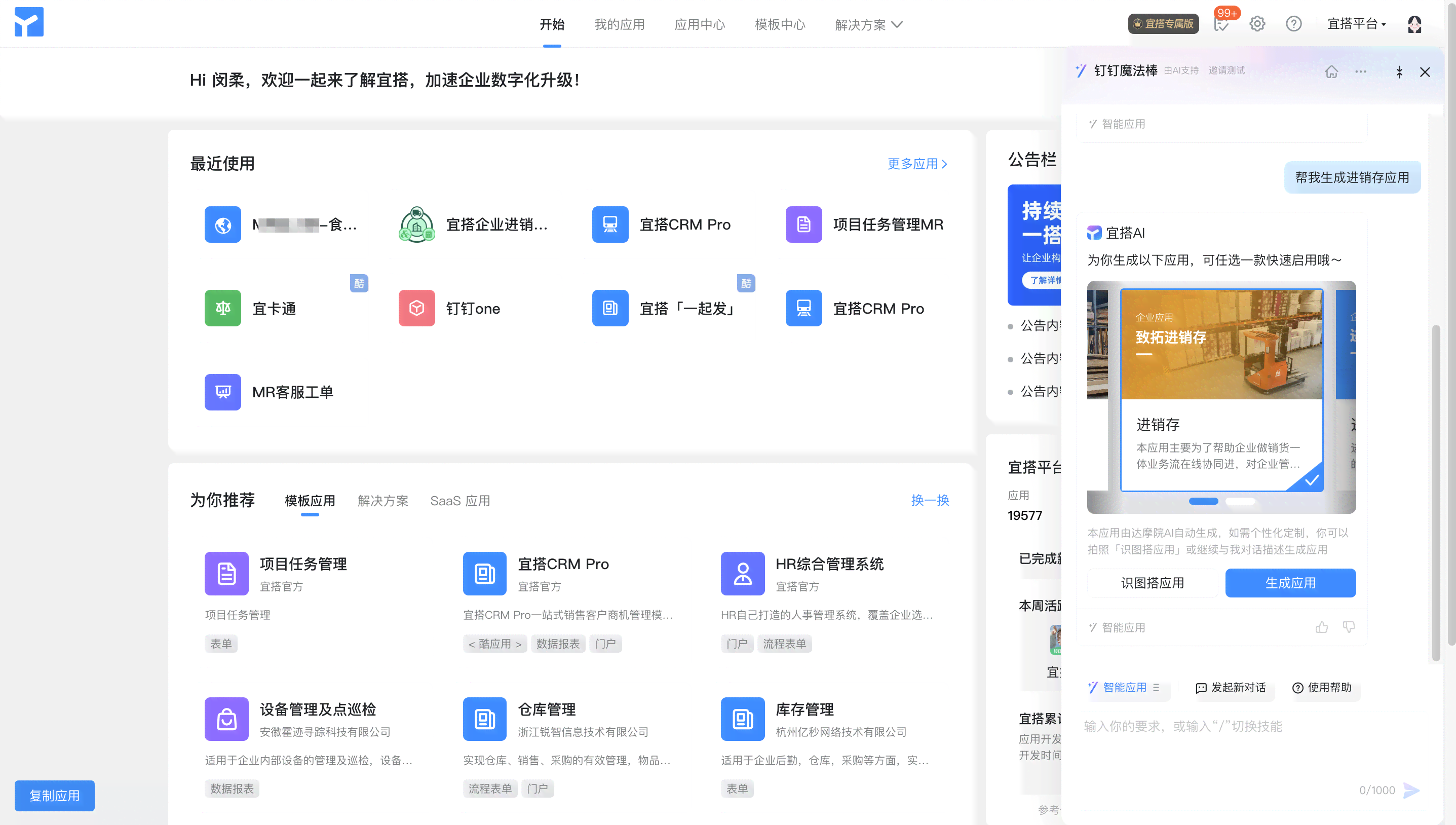Open 宜搭CRM Pro in second recent row
The image size is (1456, 825).
(x=803, y=308)
